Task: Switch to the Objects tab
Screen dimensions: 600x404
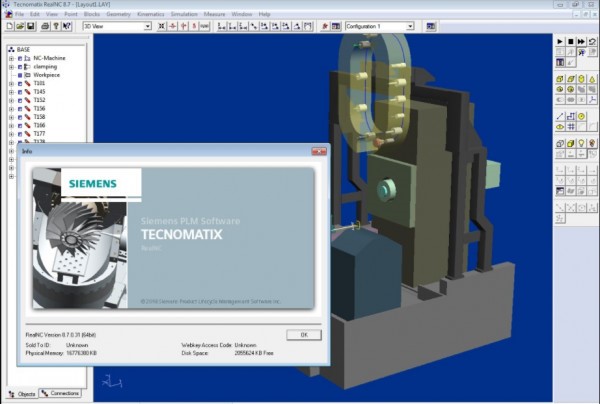Action: click(22, 394)
